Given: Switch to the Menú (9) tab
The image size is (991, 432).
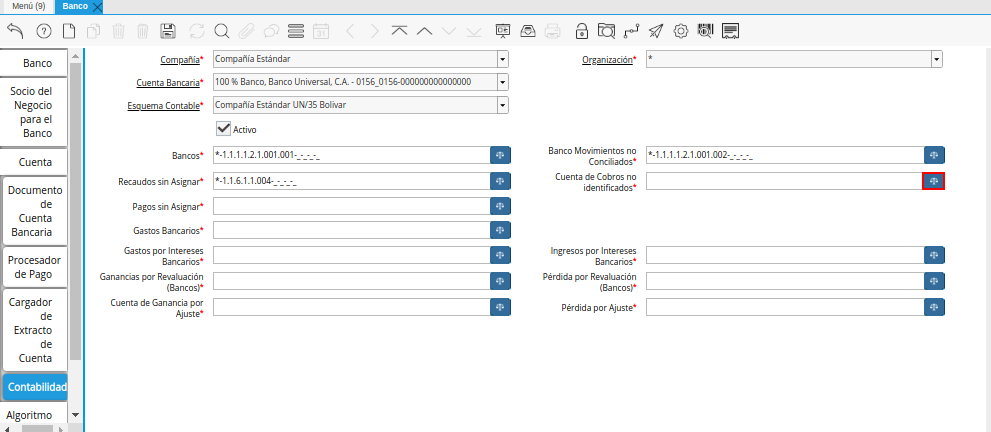Looking at the screenshot, I should click(27, 6).
